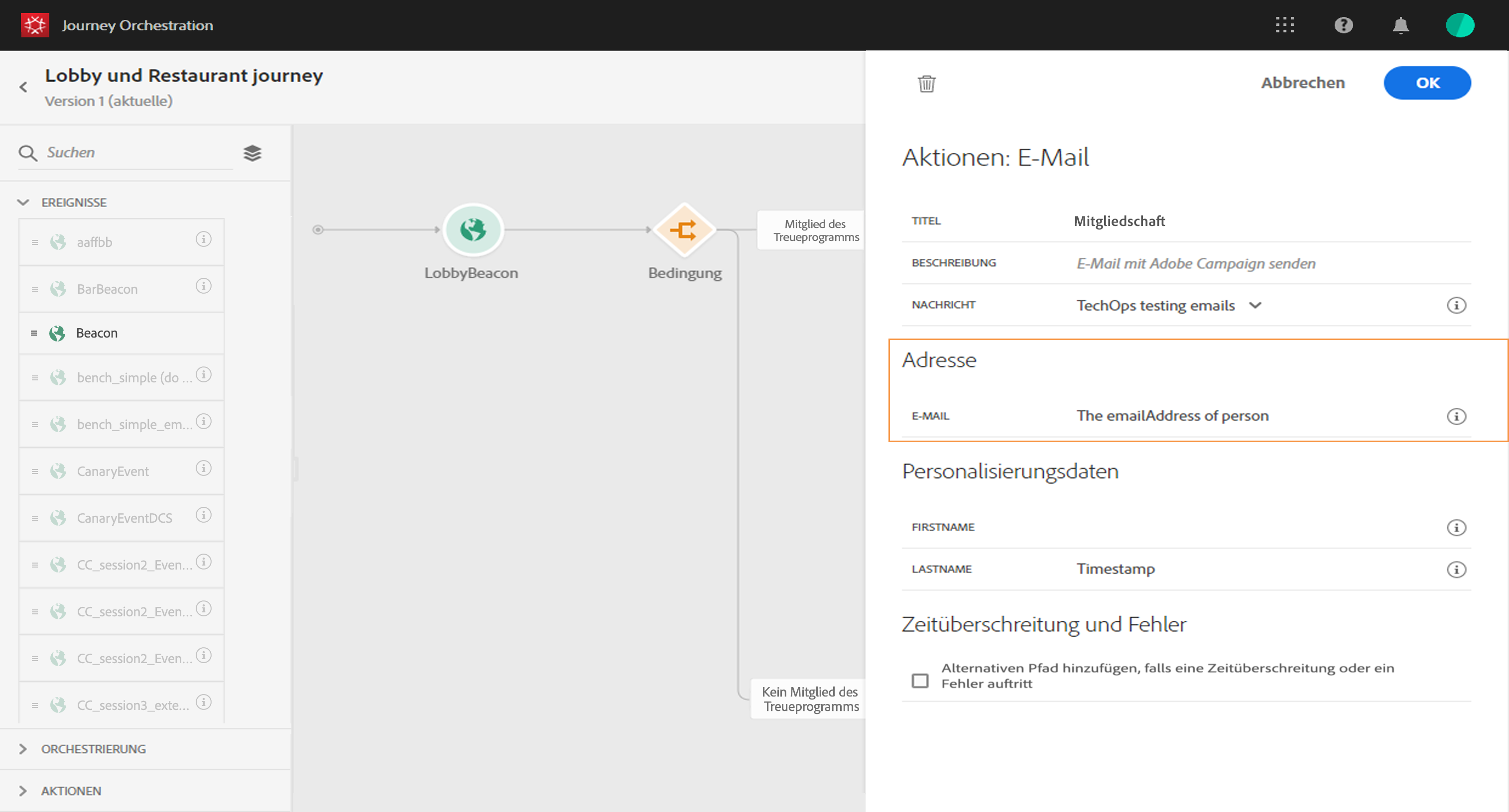Click the Abbrechen button

(1302, 83)
